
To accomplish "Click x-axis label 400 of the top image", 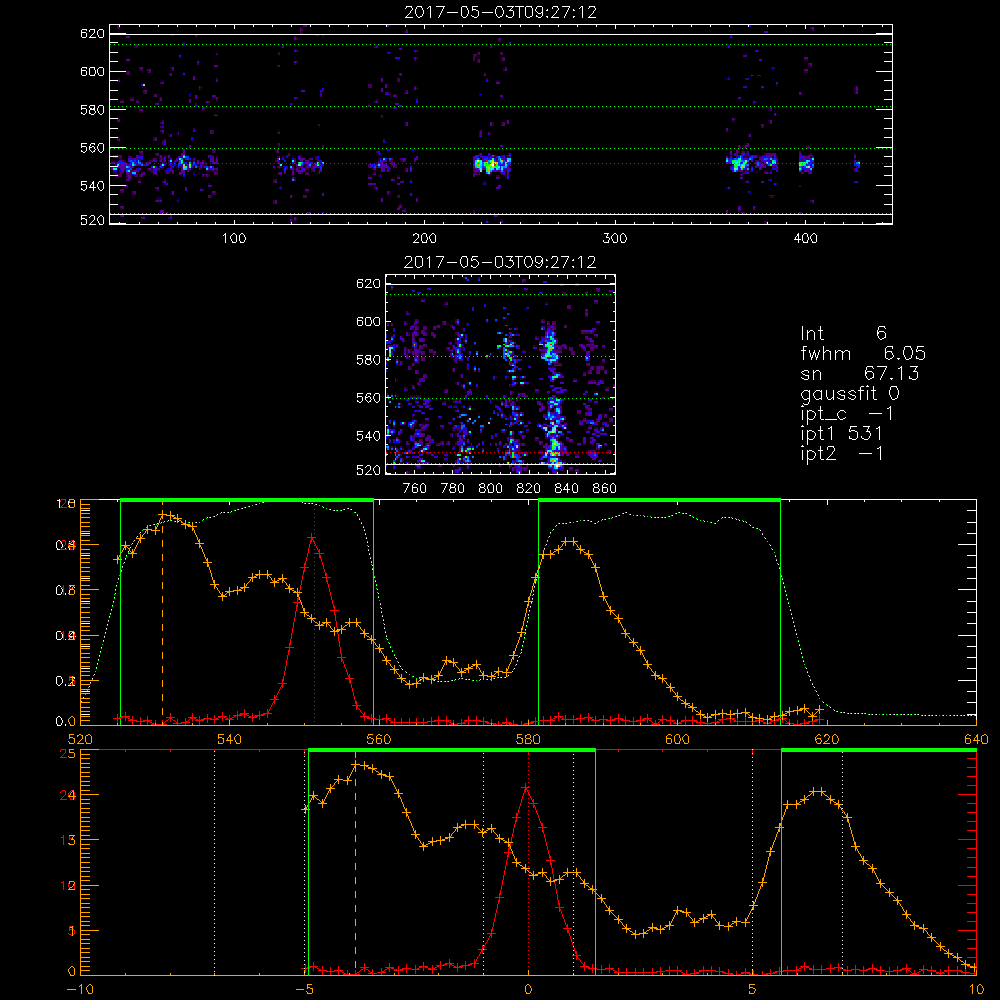I will 805,239.
